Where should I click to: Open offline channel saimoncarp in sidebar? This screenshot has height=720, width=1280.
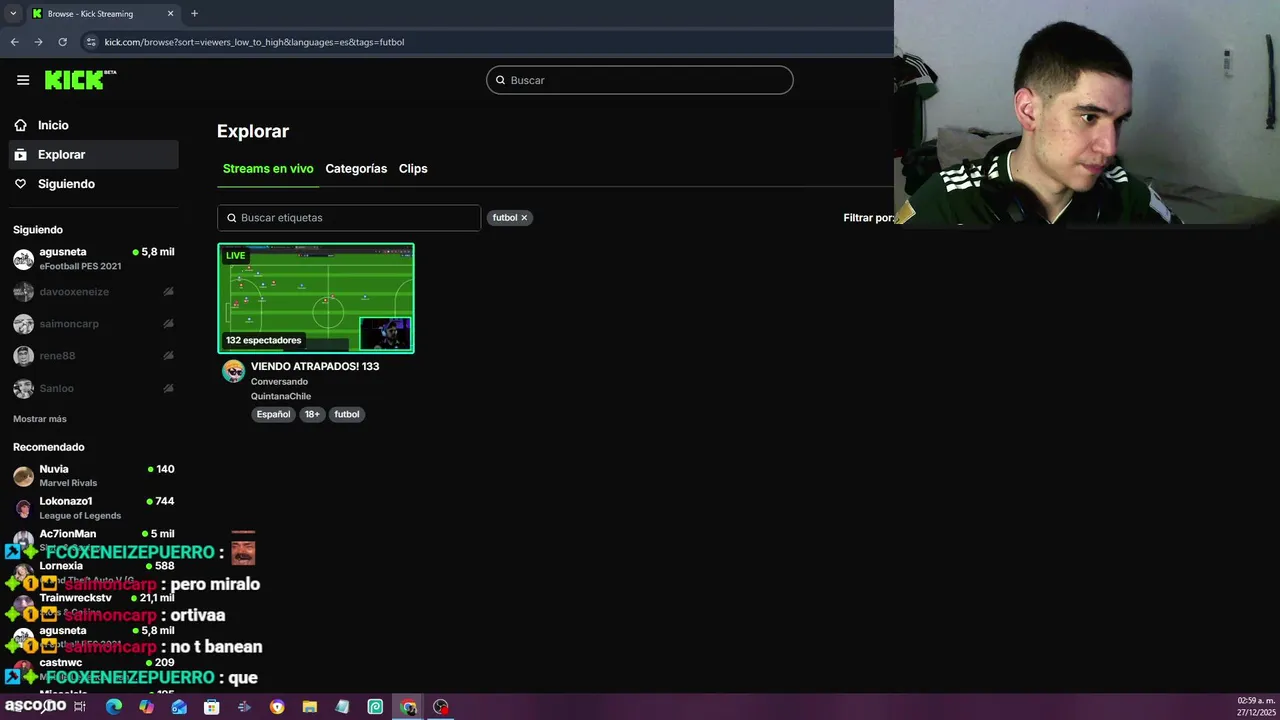click(x=93, y=324)
